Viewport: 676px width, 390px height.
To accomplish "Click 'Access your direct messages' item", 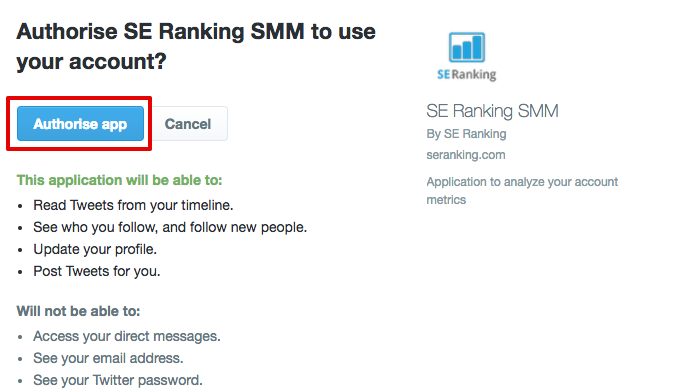I will point(127,336).
